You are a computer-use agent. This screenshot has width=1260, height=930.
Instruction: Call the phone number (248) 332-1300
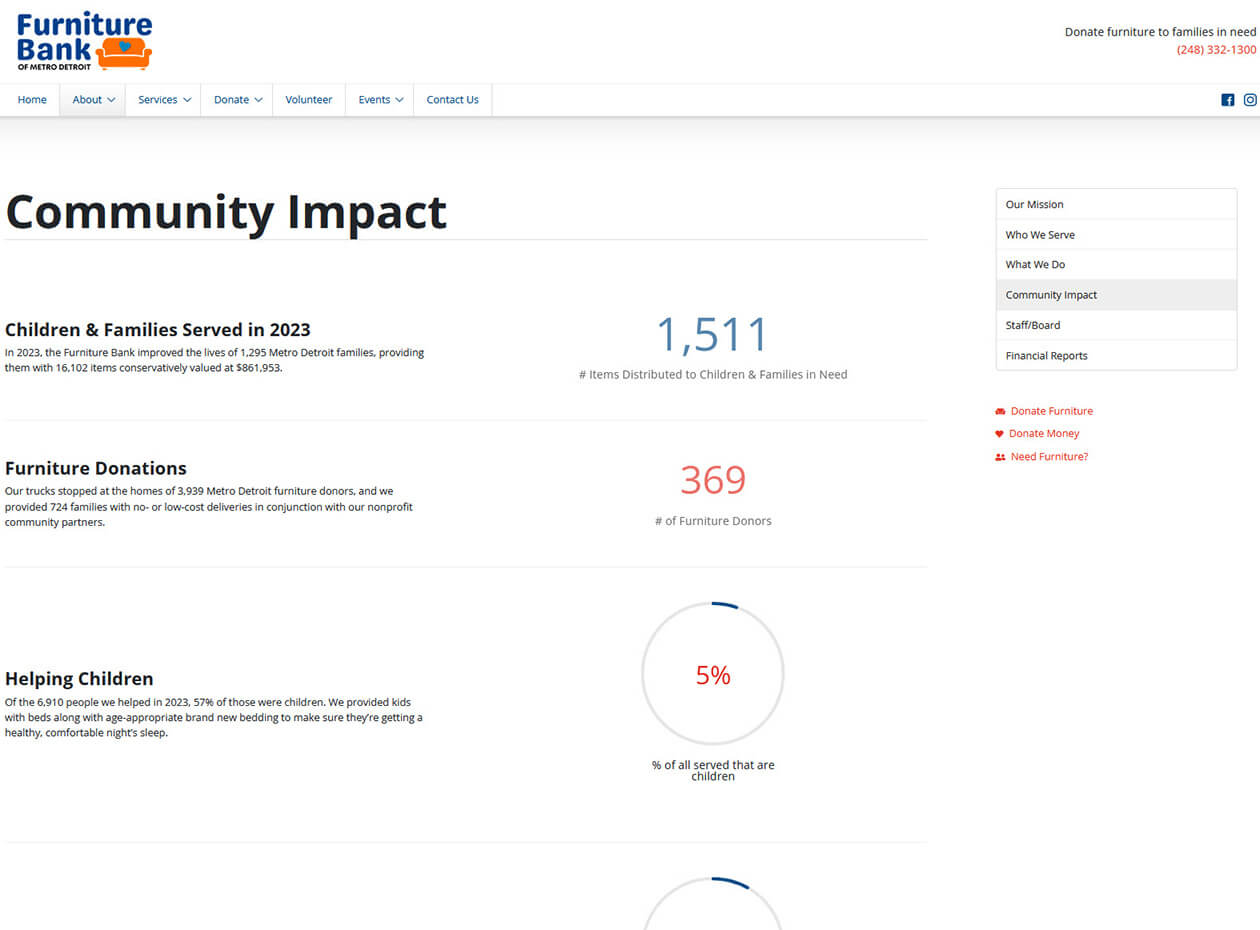click(1216, 50)
